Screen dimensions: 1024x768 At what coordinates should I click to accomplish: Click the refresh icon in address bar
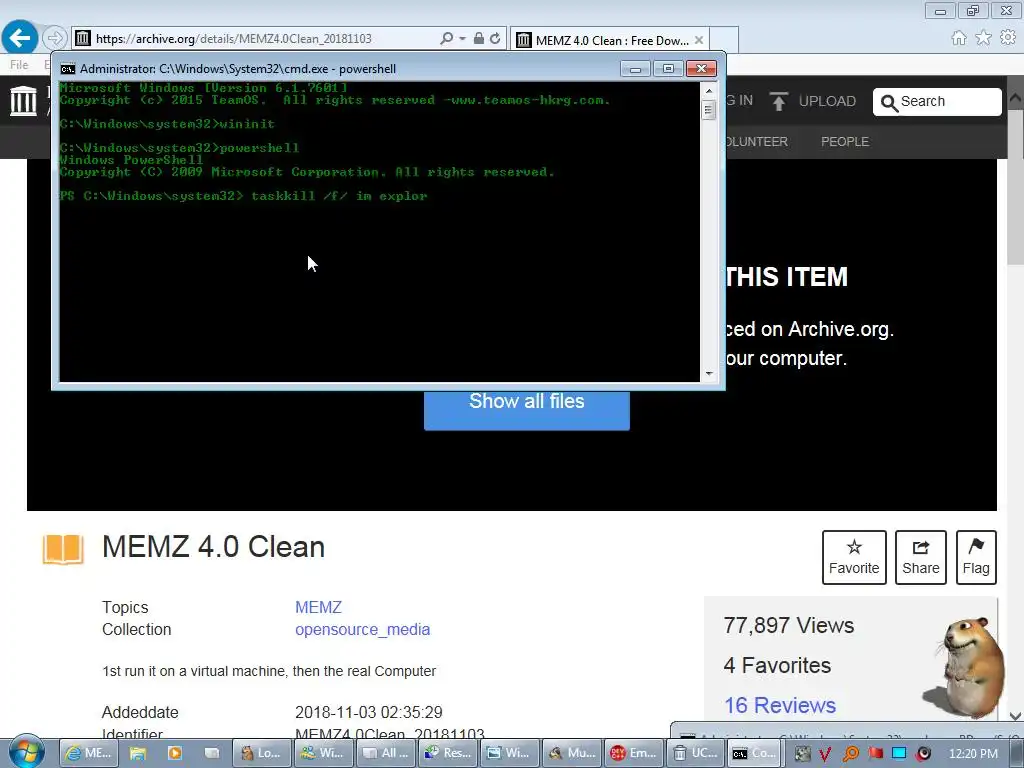point(495,39)
